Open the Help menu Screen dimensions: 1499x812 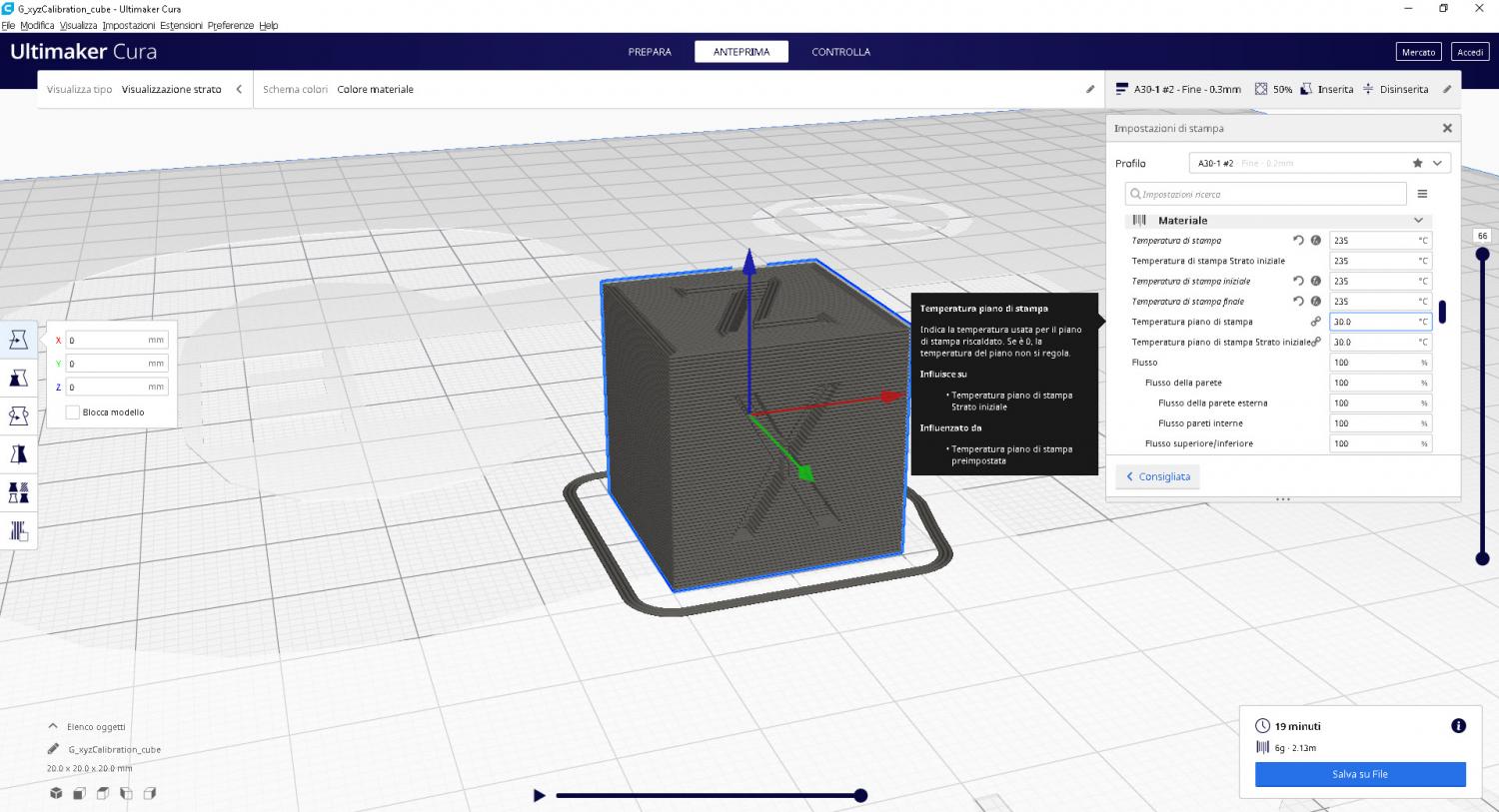coord(269,25)
